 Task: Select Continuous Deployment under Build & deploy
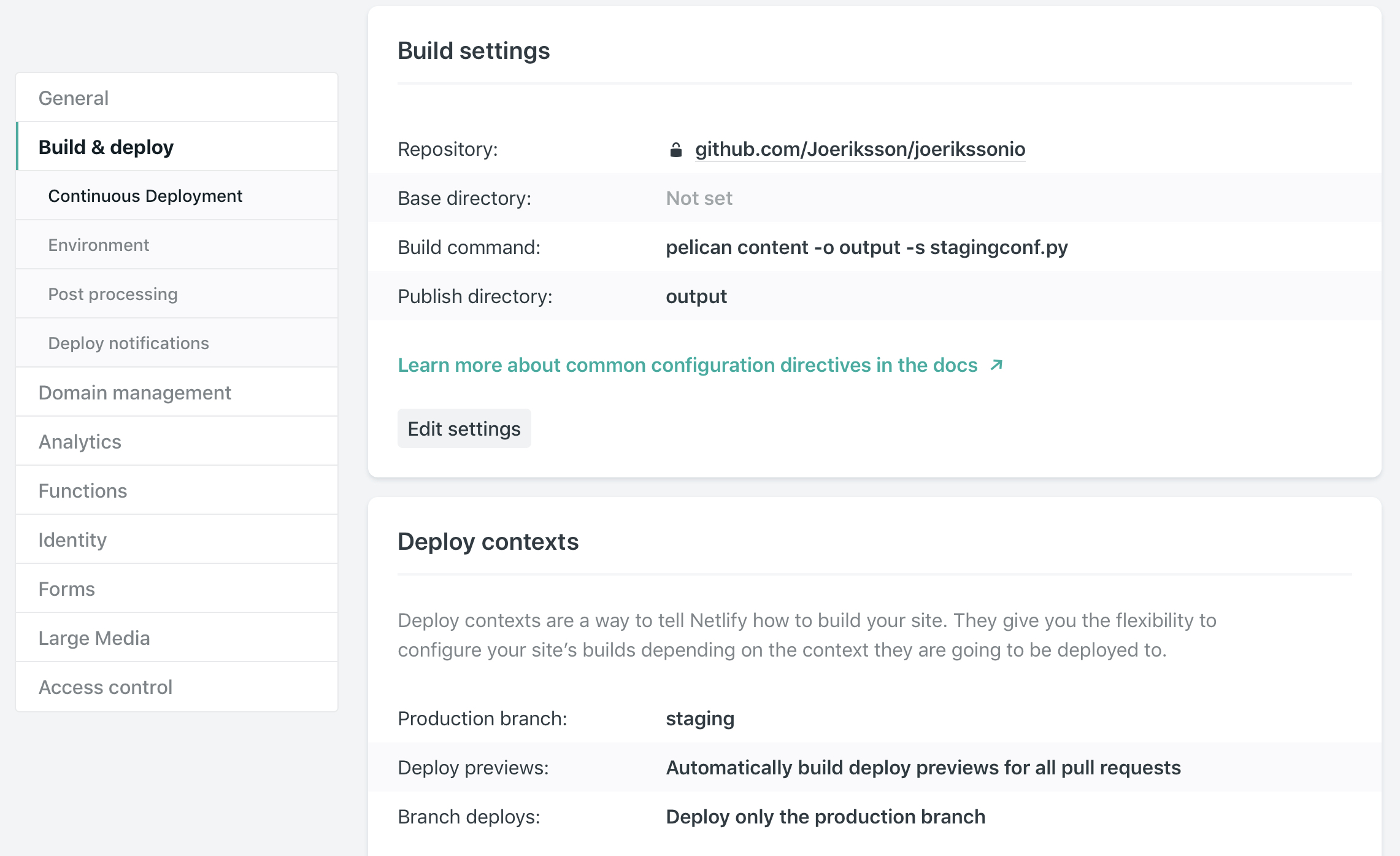(x=145, y=195)
